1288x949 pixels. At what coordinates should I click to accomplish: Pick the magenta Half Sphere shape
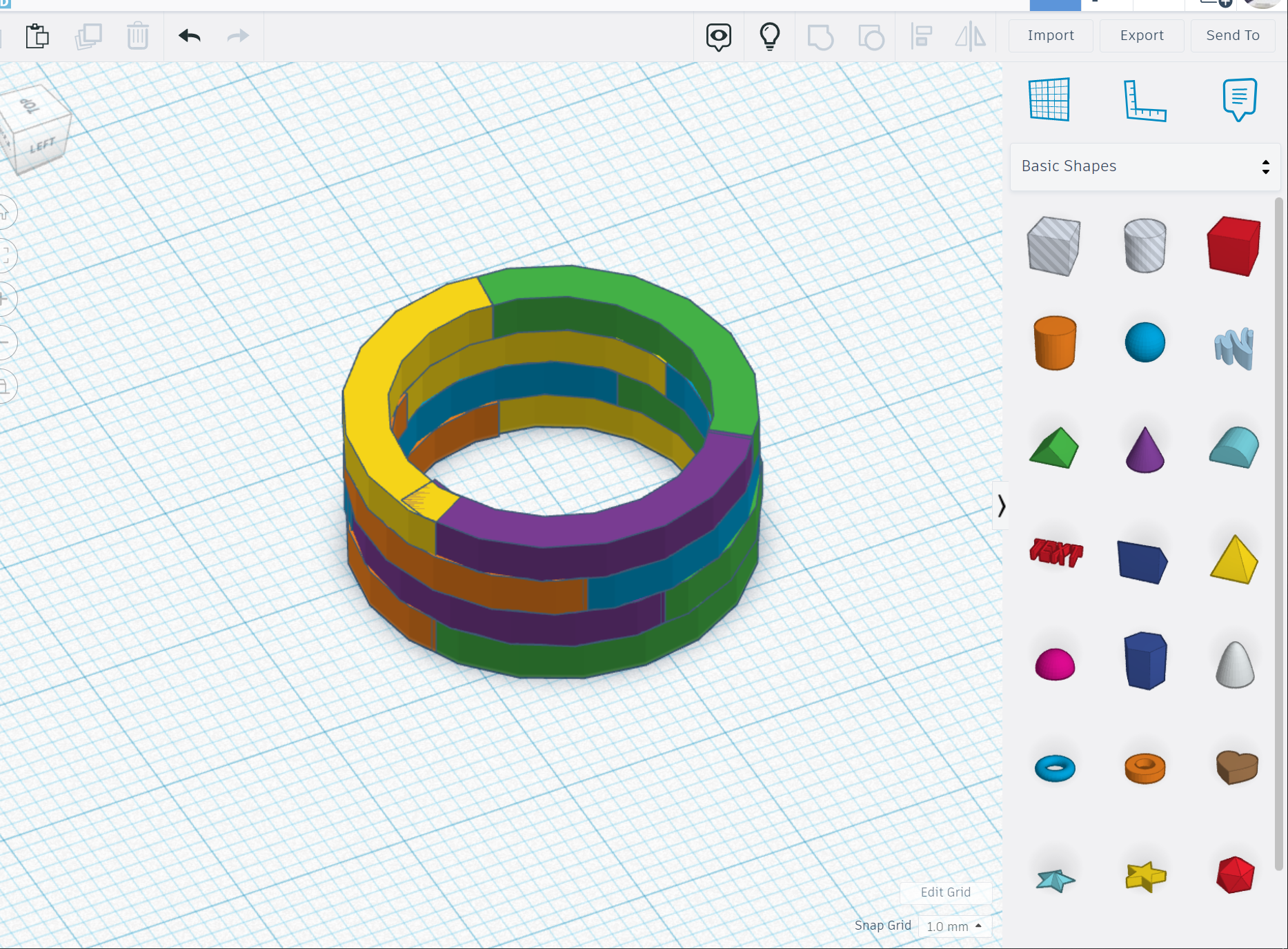click(1055, 665)
